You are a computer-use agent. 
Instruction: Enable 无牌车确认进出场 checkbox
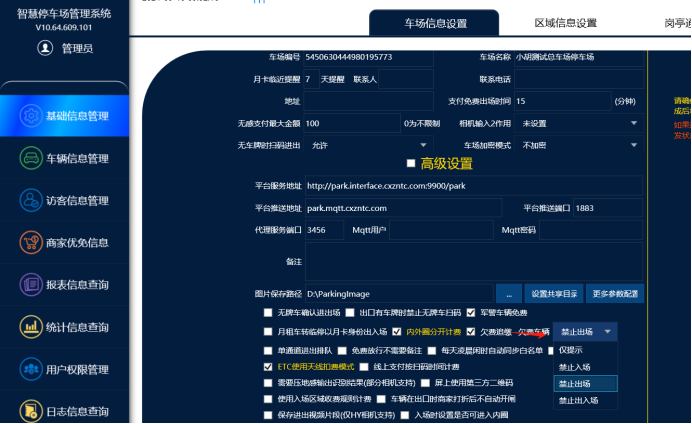268,313
